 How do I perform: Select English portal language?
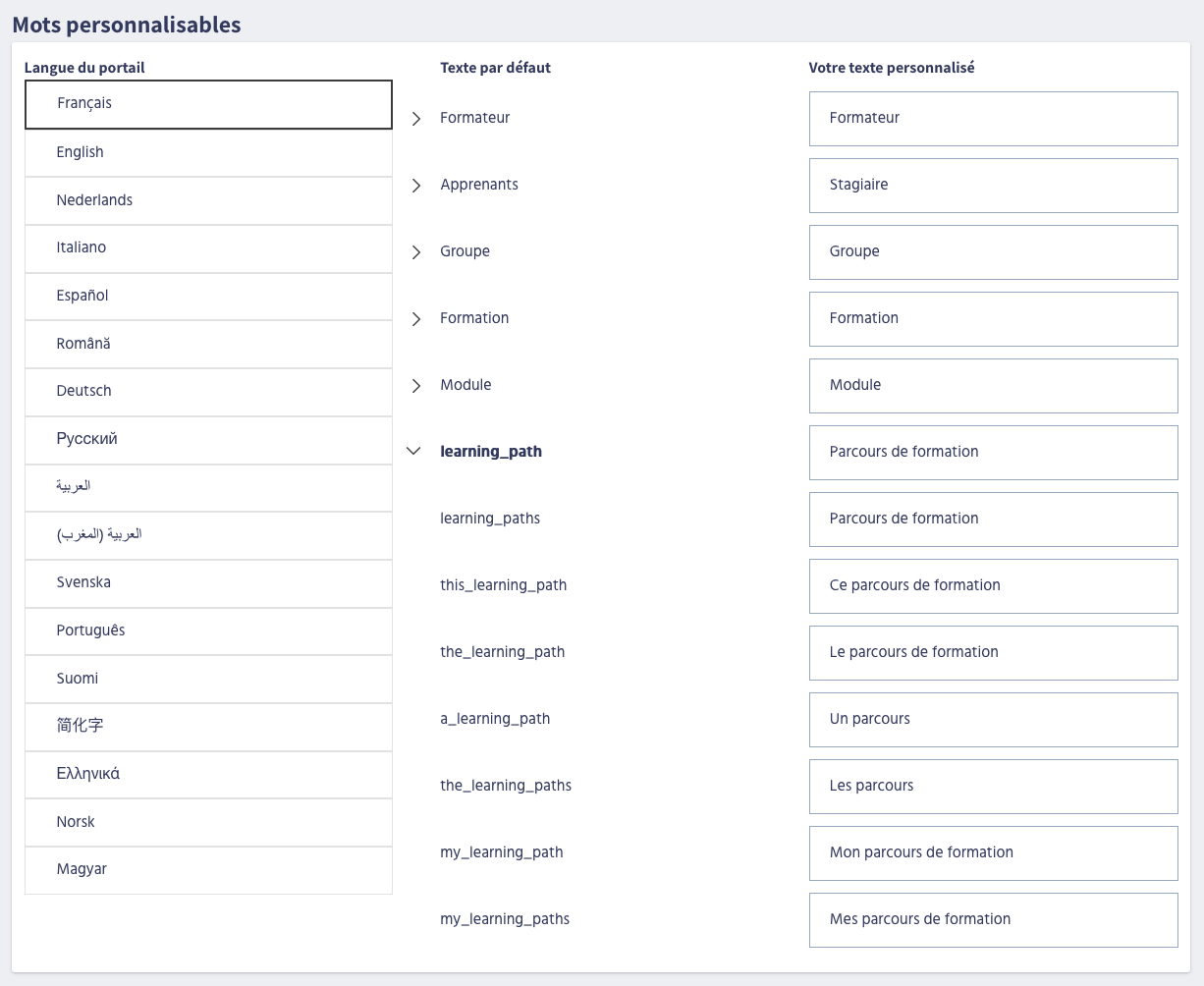coord(208,152)
